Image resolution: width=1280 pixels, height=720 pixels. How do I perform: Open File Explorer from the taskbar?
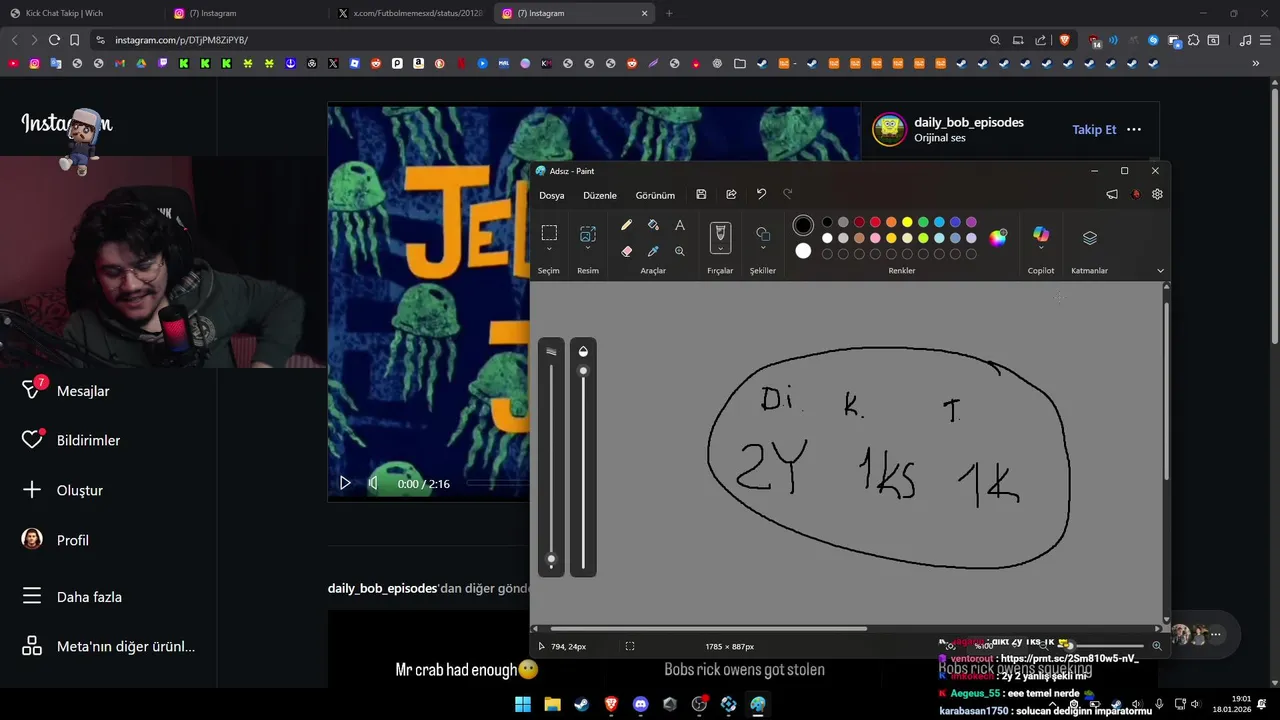(x=552, y=704)
